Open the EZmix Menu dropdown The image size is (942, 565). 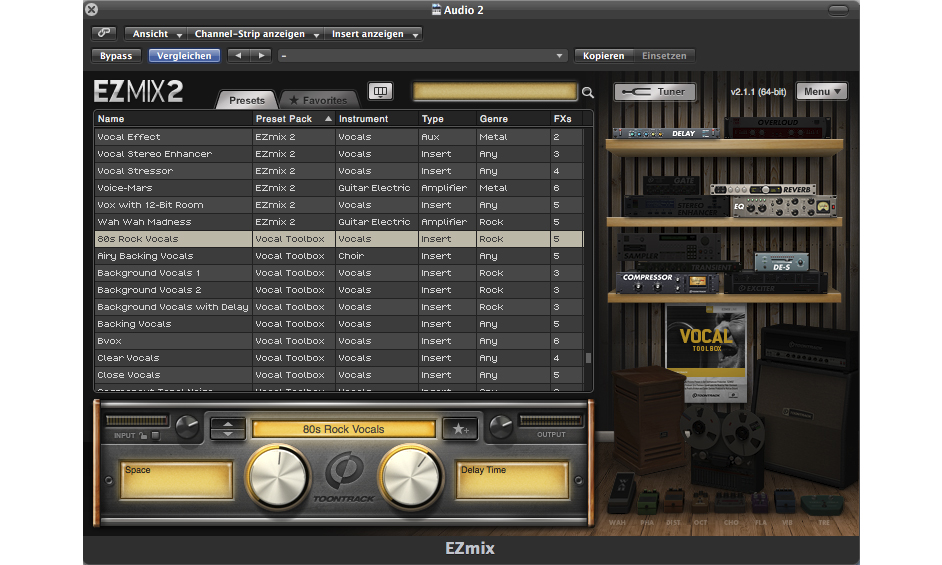click(821, 91)
